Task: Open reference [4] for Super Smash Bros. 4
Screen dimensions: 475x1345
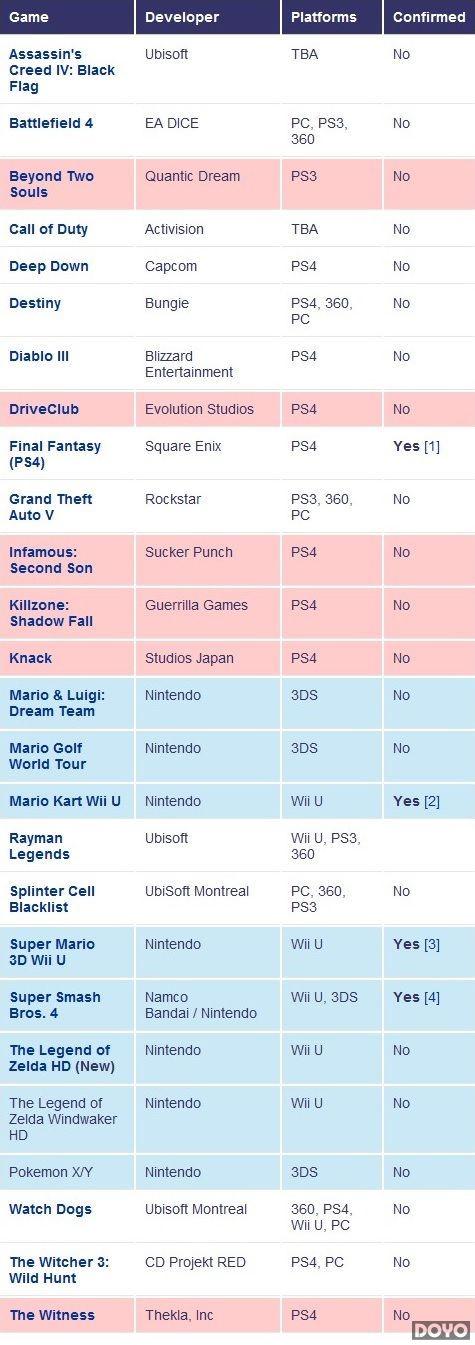Action: click(x=431, y=997)
